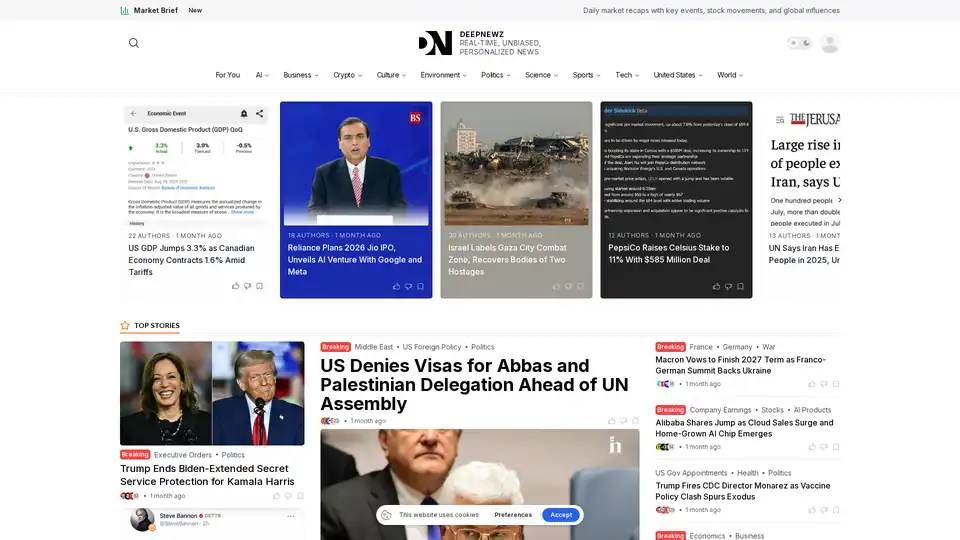Viewport: 960px width, 540px height.
Task: Expand the Business category dropdown
Action: [x=300, y=75]
